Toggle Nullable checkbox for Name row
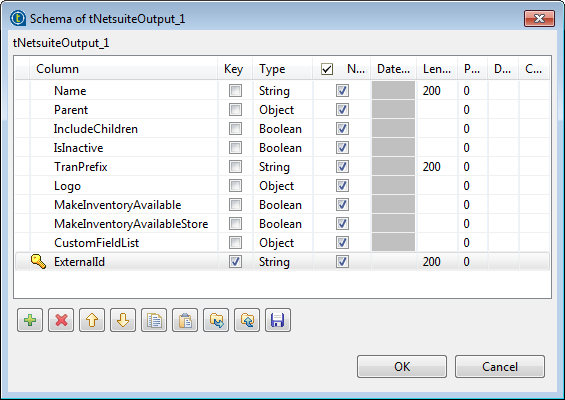 342,90
